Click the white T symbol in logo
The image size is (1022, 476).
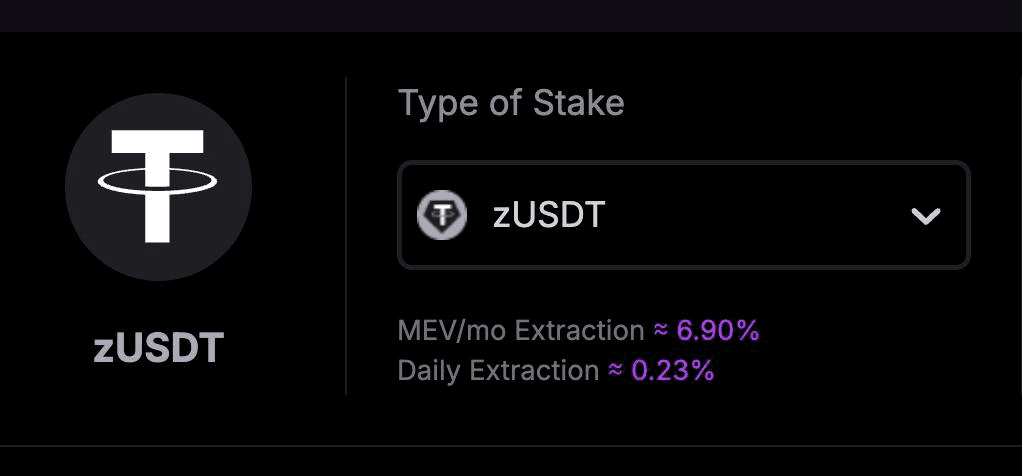158,186
